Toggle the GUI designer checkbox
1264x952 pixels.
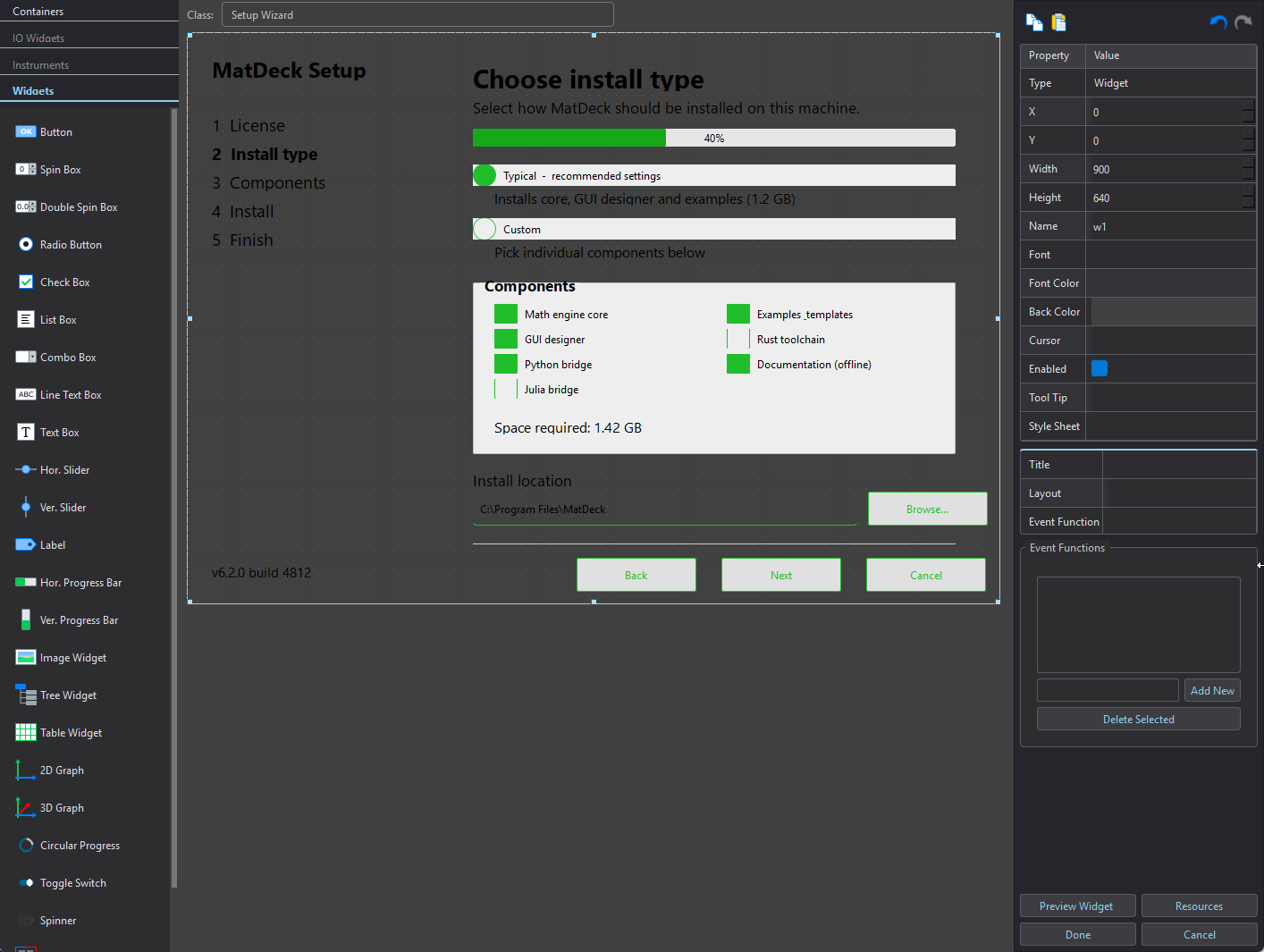click(506, 339)
